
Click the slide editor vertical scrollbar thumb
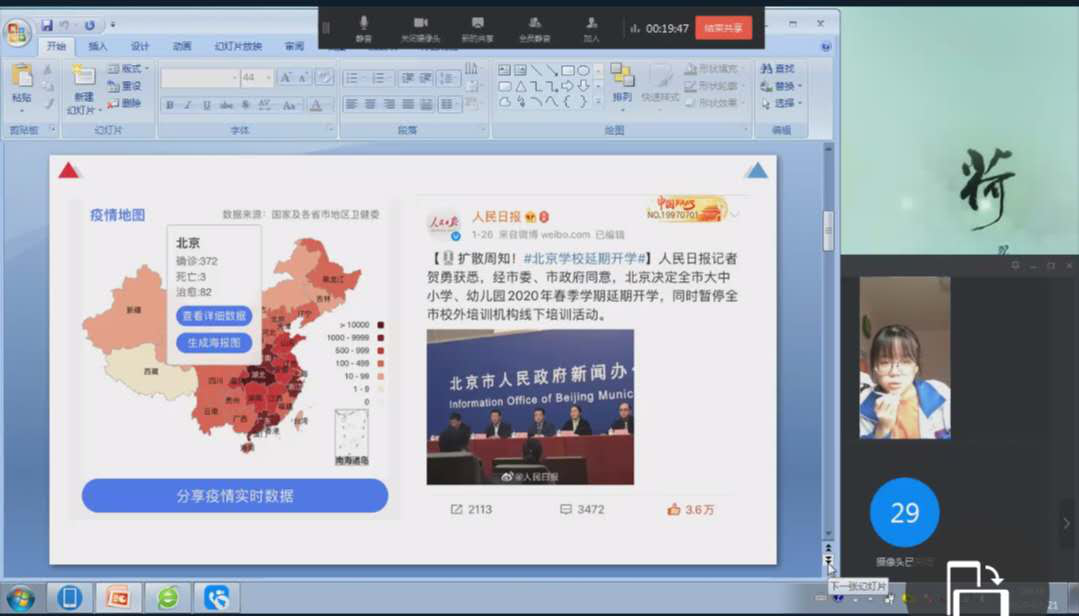pyautogui.click(x=829, y=231)
